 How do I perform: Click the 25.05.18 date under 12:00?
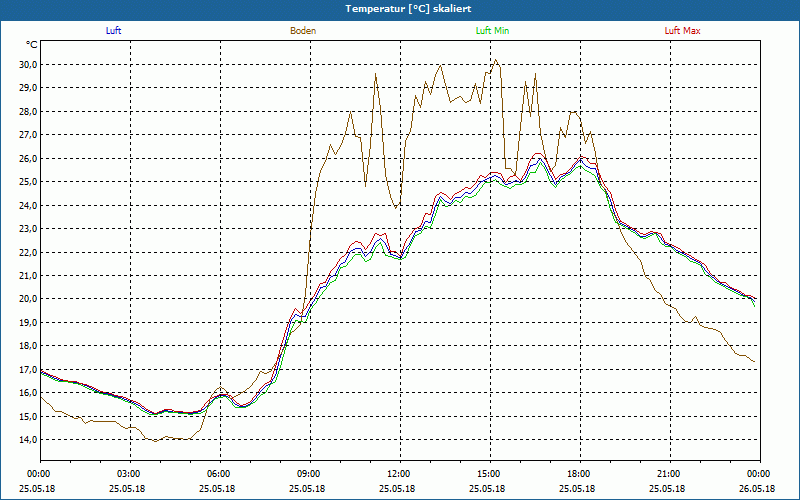click(397, 488)
